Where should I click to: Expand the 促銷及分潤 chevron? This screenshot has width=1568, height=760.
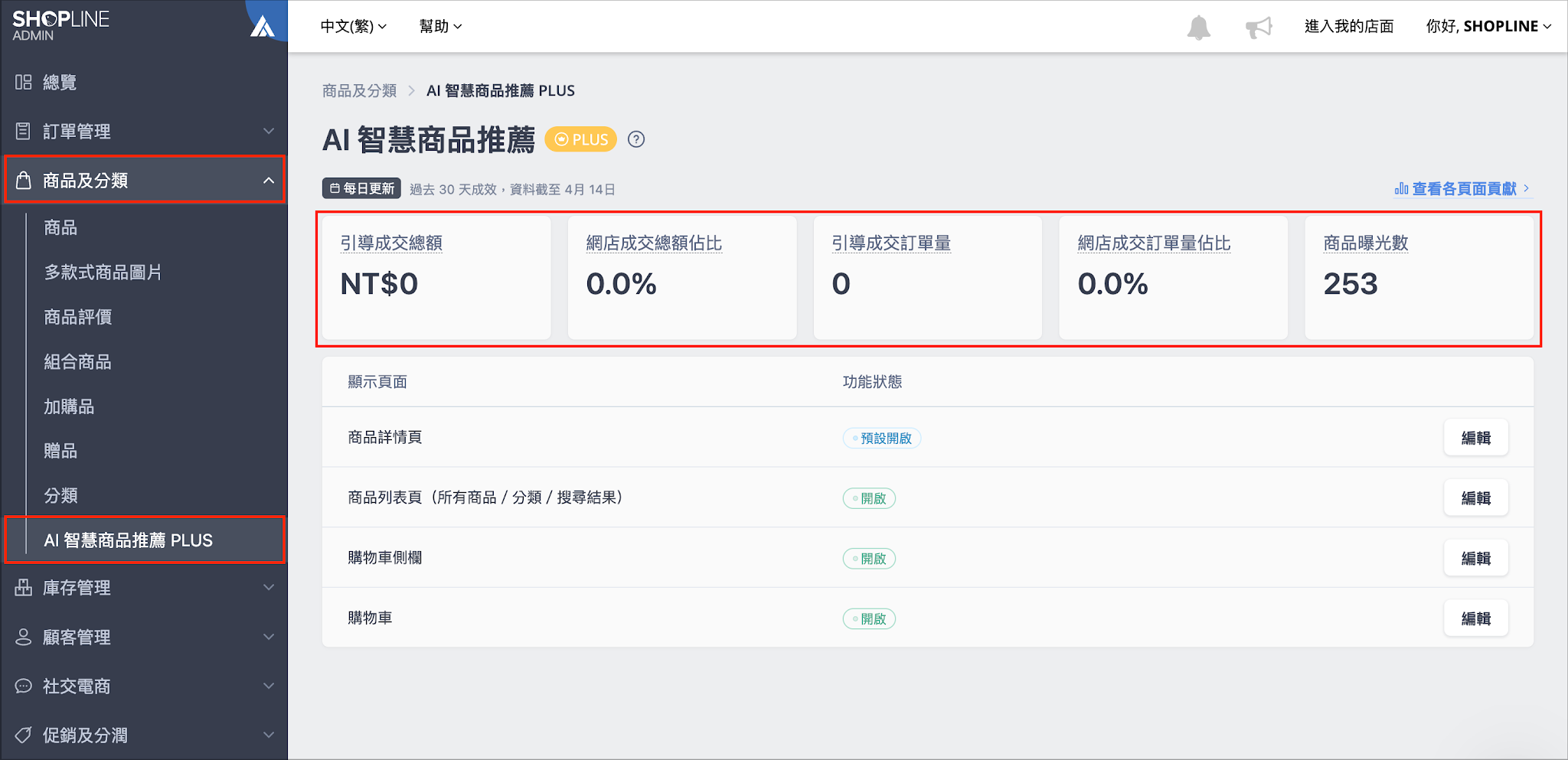269,735
